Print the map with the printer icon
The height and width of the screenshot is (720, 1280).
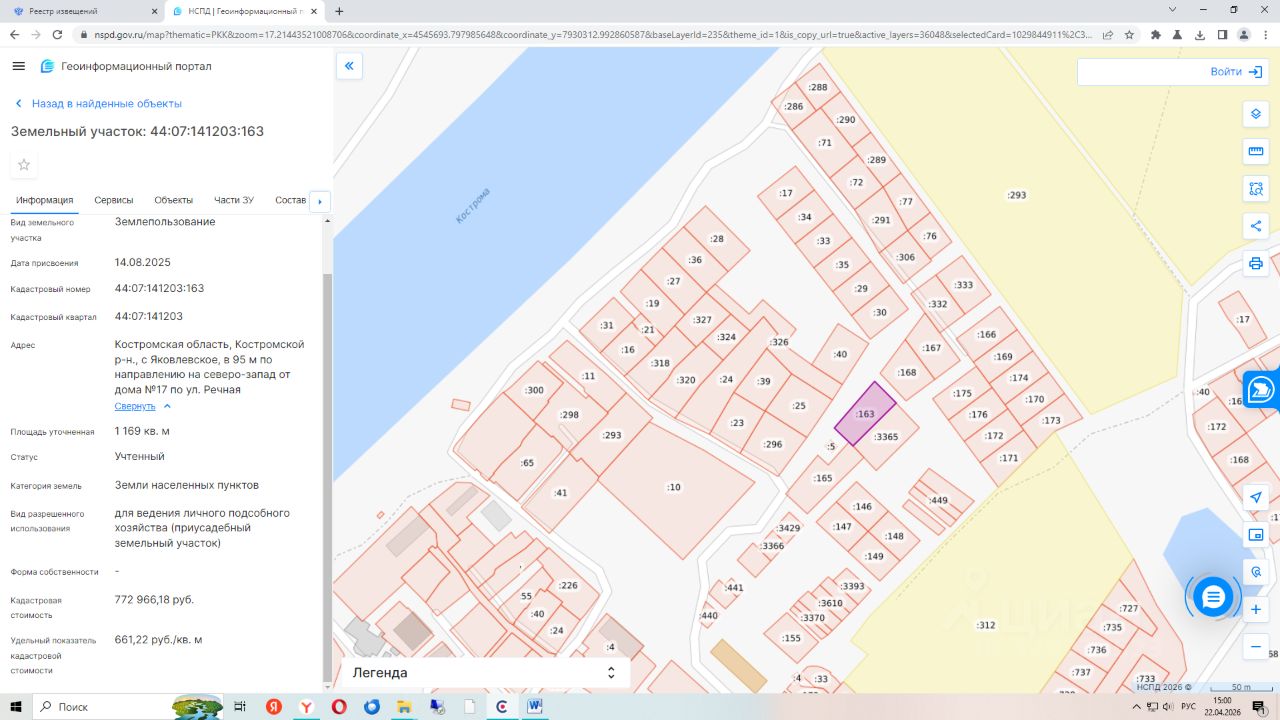[1256, 264]
